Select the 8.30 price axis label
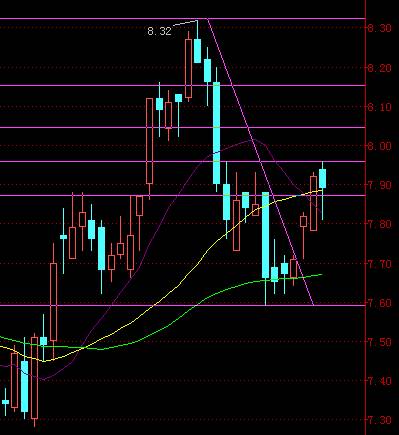 [379, 28]
